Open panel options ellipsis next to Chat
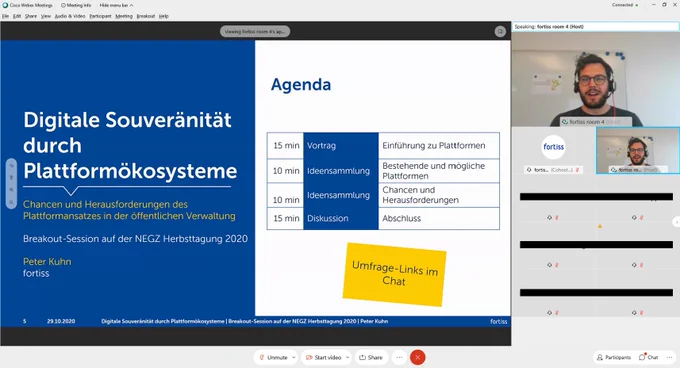This screenshot has height=368, width=680. 670,358
